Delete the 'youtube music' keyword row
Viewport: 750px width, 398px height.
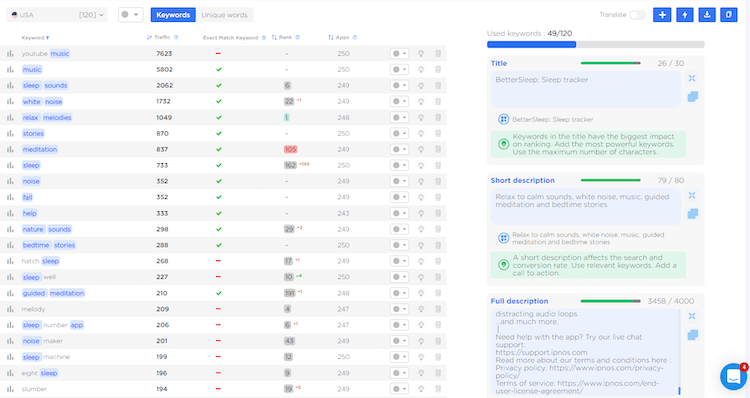438,54
